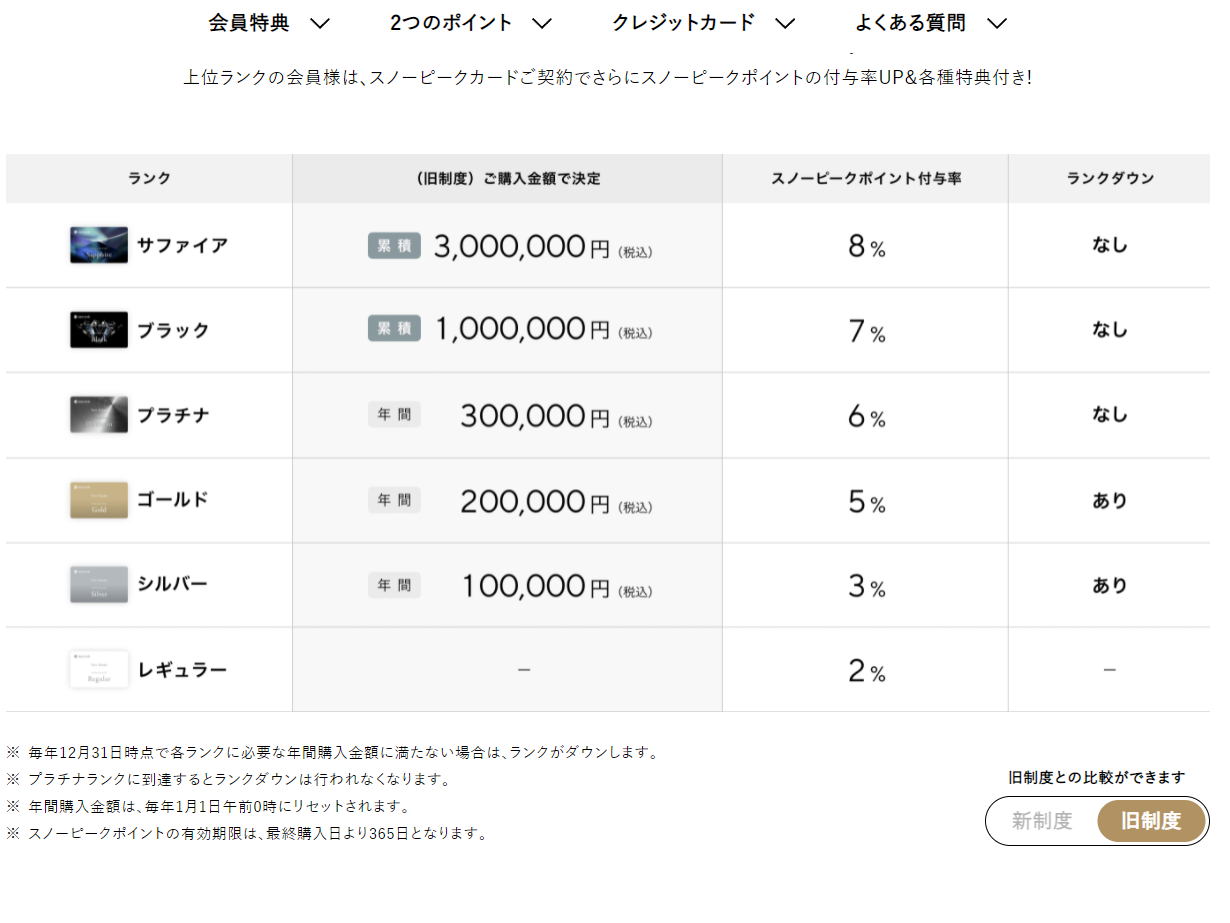Screen dimensions: 1230x923
Task: Click the ゴールド card thumbnail
Action: (99, 500)
